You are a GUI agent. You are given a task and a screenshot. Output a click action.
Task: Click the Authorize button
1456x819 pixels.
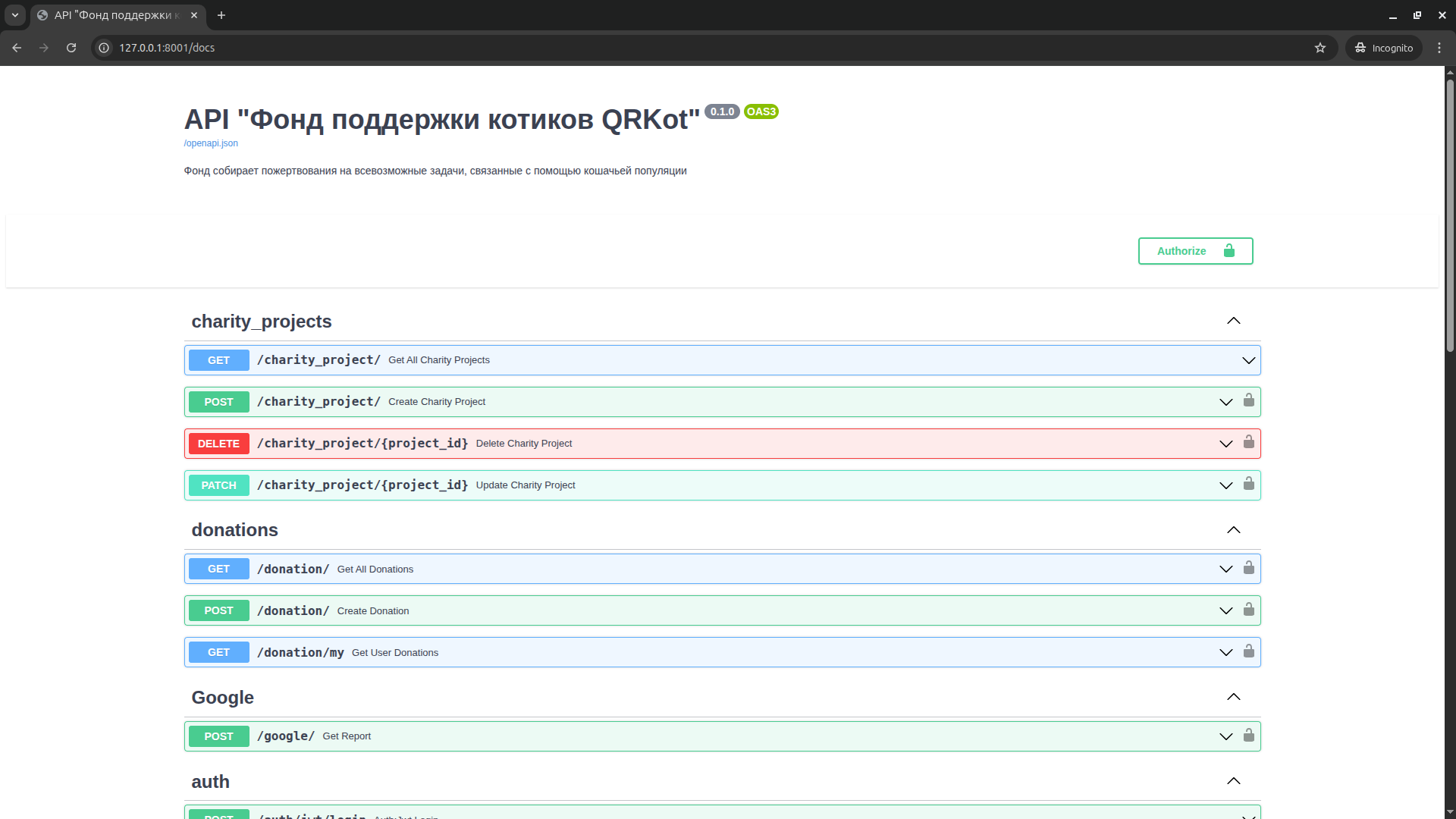coord(1194,250)
